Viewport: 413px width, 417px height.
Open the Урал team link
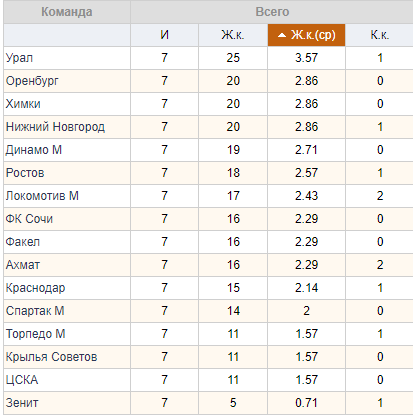(19, 58)
